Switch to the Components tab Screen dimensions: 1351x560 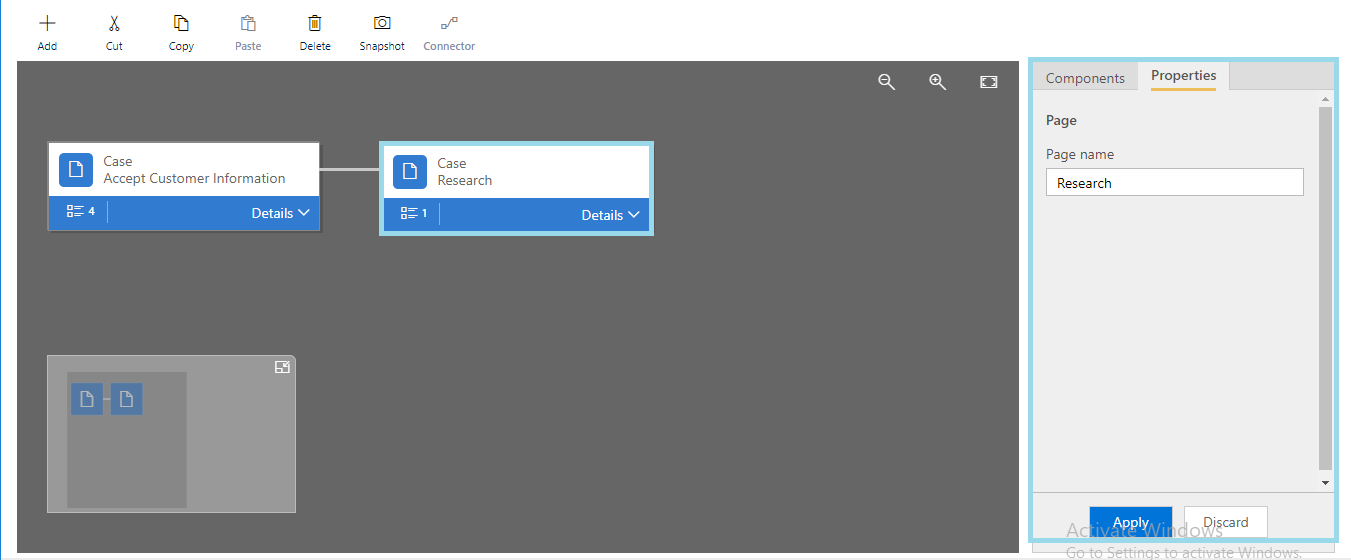pyautogui.click(x=1085, y=78)
